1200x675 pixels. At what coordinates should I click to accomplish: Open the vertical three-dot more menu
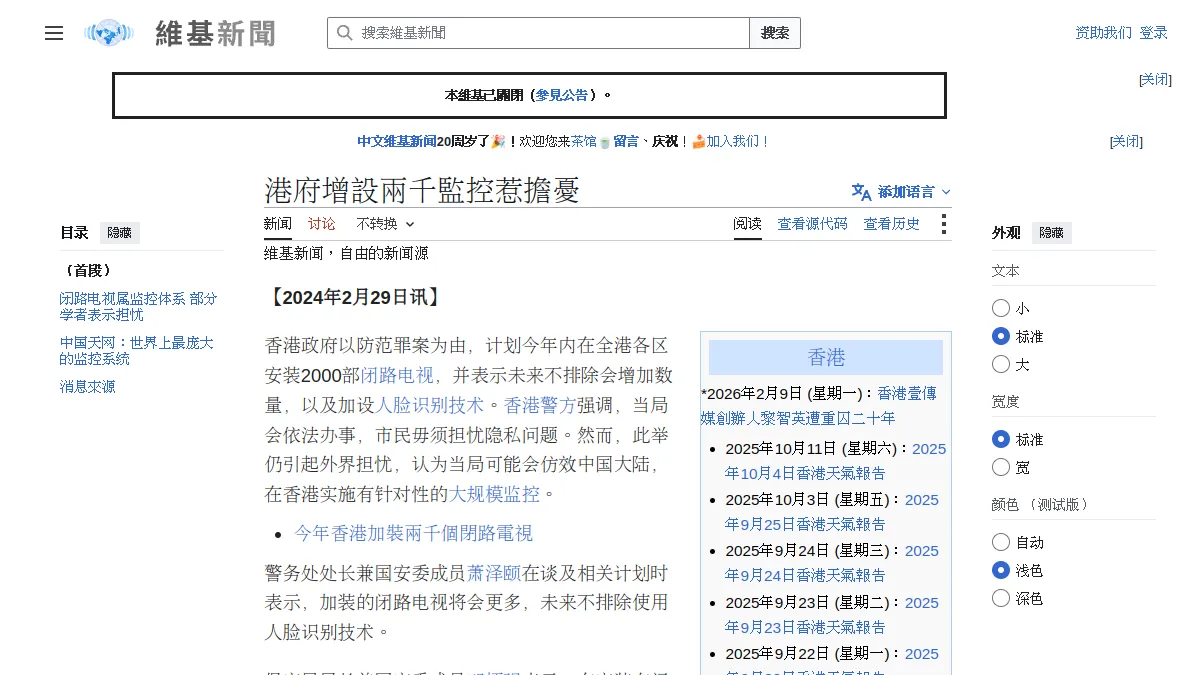click(x=943, y=224)
